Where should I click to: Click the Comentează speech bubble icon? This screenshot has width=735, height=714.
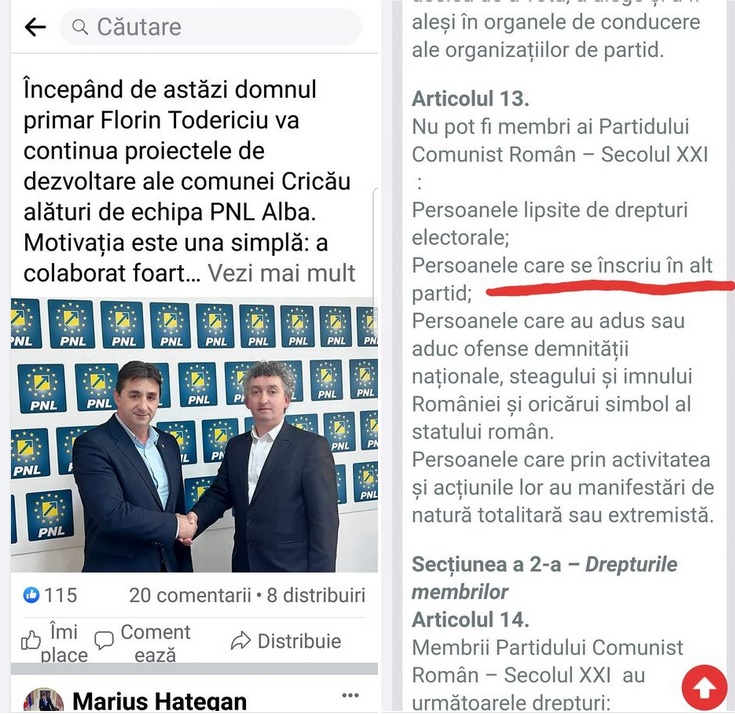[104, 640]
